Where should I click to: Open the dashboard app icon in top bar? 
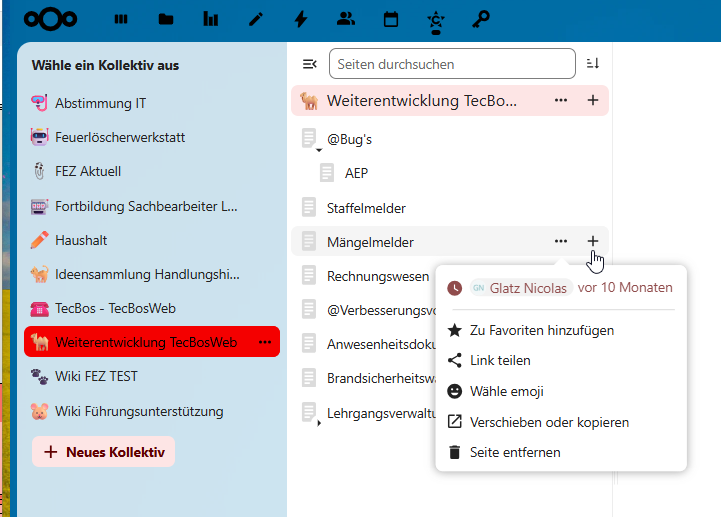point(121,19)
